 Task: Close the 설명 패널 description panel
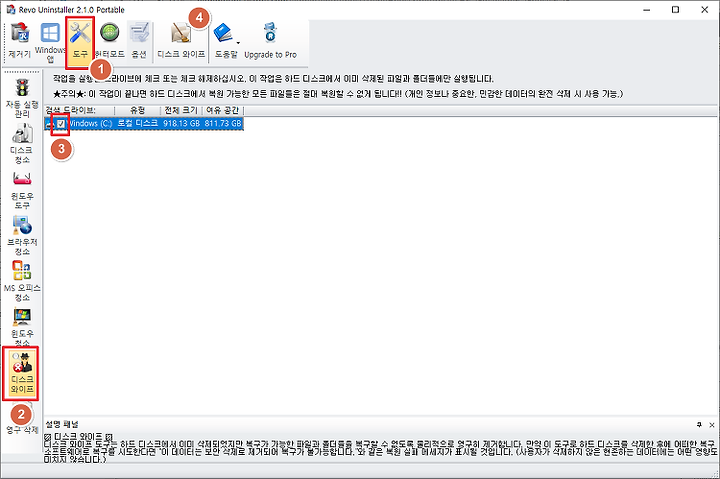coord(712,425)
